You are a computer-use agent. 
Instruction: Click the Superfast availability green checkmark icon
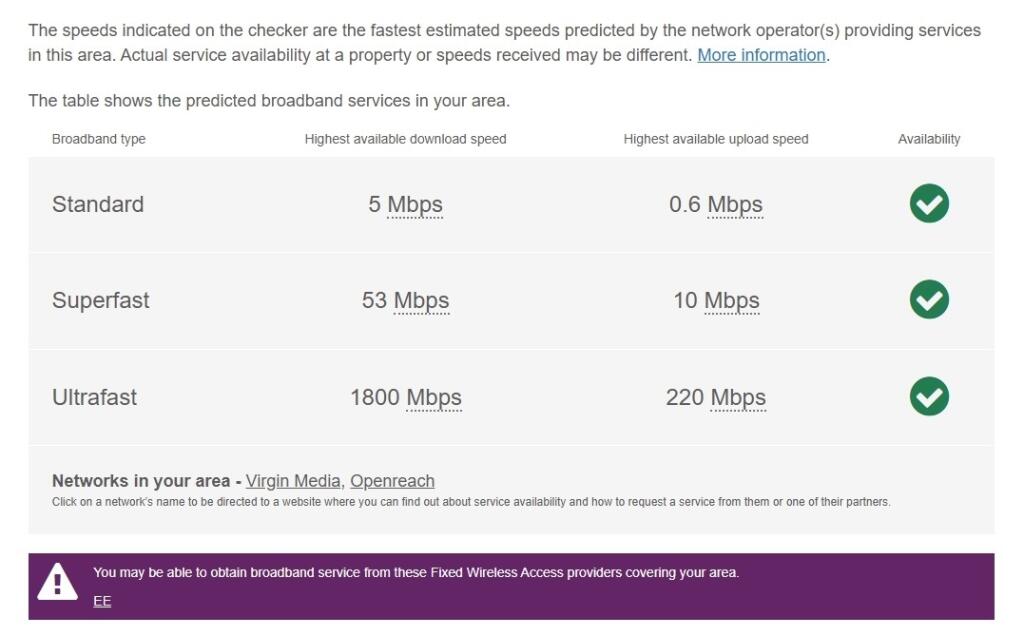point(929,300)
